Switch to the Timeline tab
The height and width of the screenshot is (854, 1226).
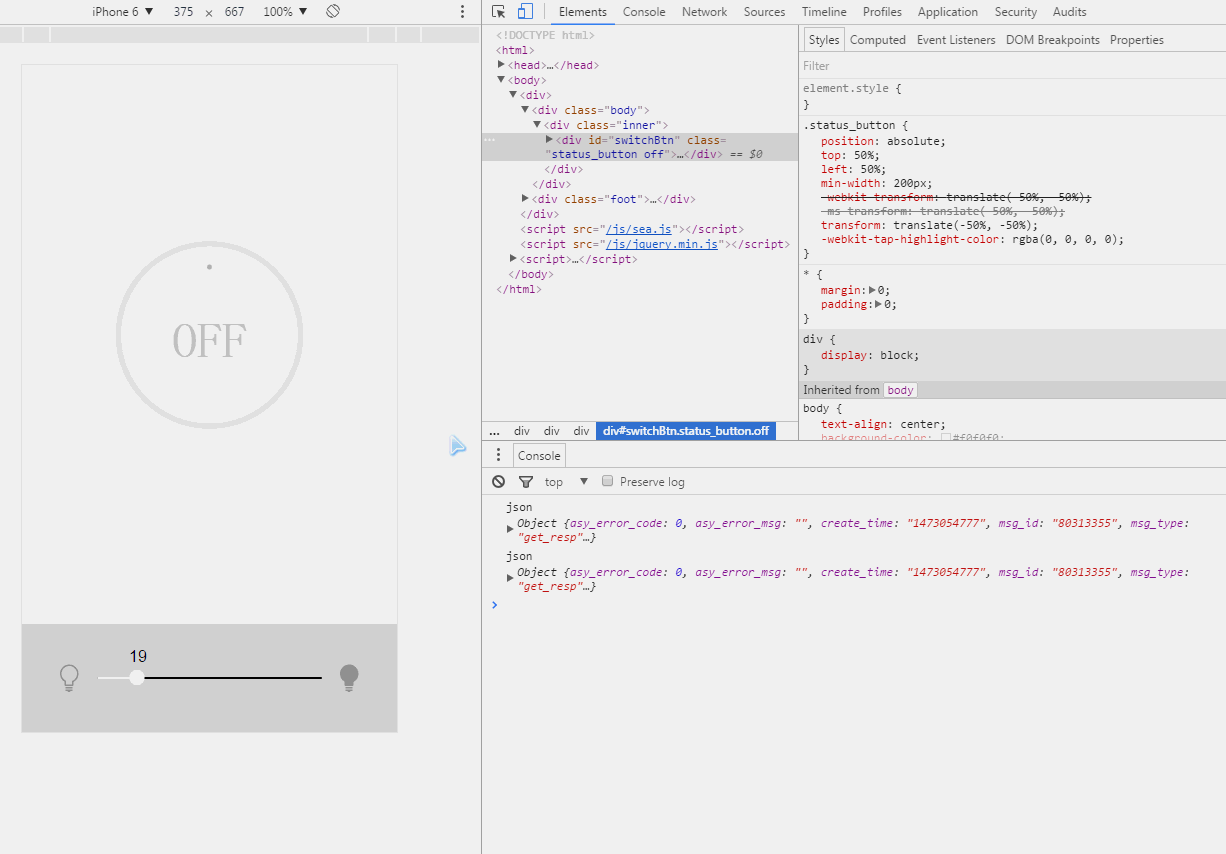pyautogui.click(x=824, y=12)
